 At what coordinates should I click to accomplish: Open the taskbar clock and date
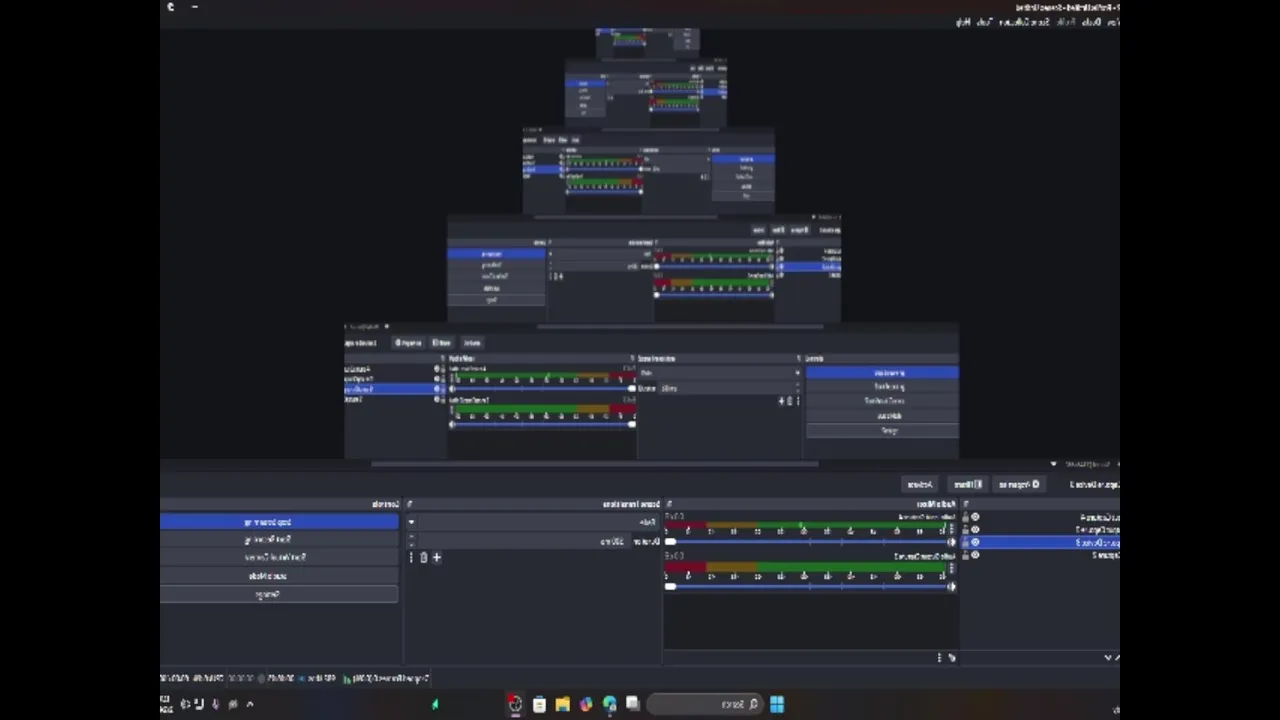(x=165, y=704)
